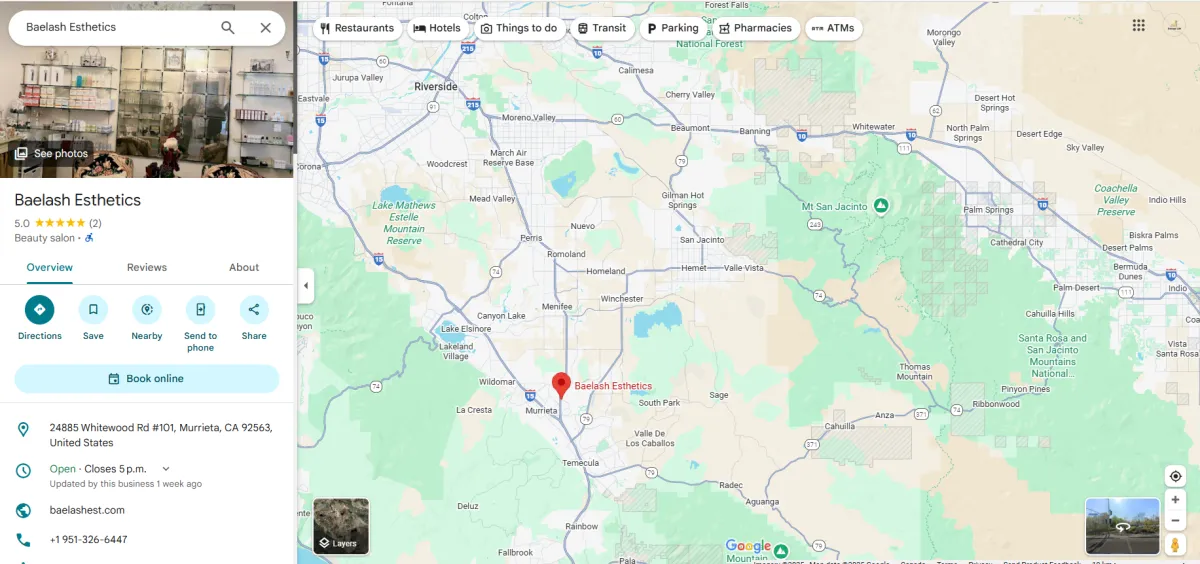Click the phone icon

[23, 540]
